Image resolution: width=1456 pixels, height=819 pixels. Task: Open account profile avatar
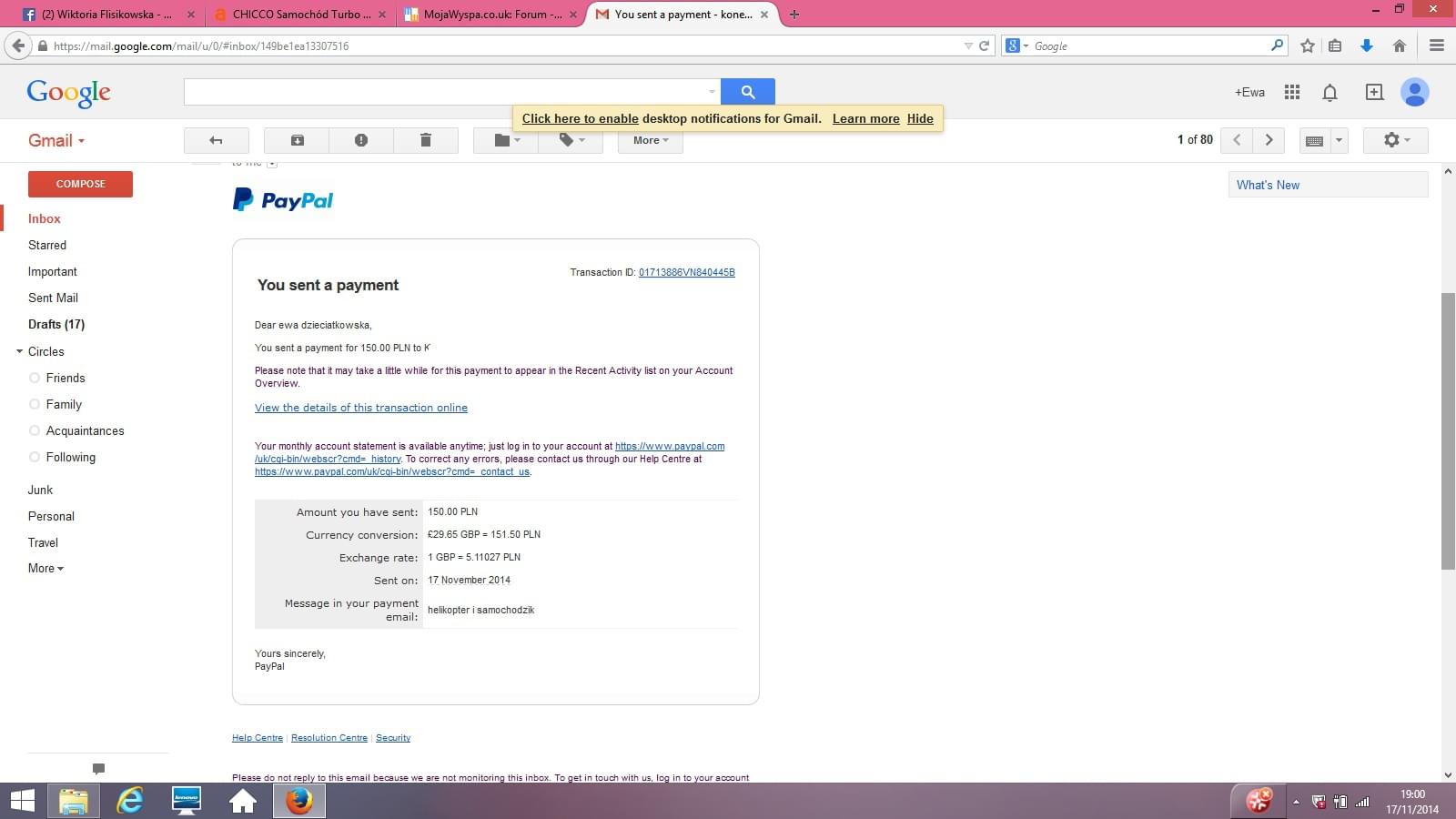(1415, 92)
